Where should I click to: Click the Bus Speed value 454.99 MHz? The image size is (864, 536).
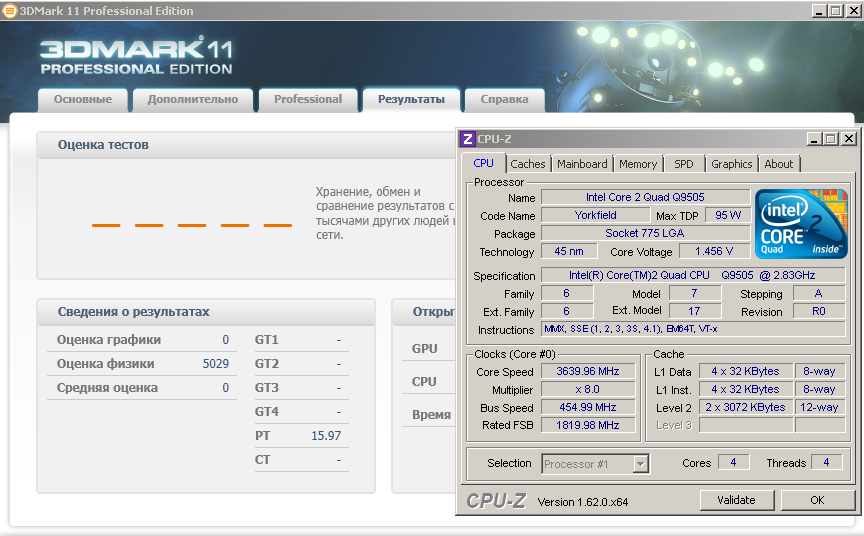(588, 407)
